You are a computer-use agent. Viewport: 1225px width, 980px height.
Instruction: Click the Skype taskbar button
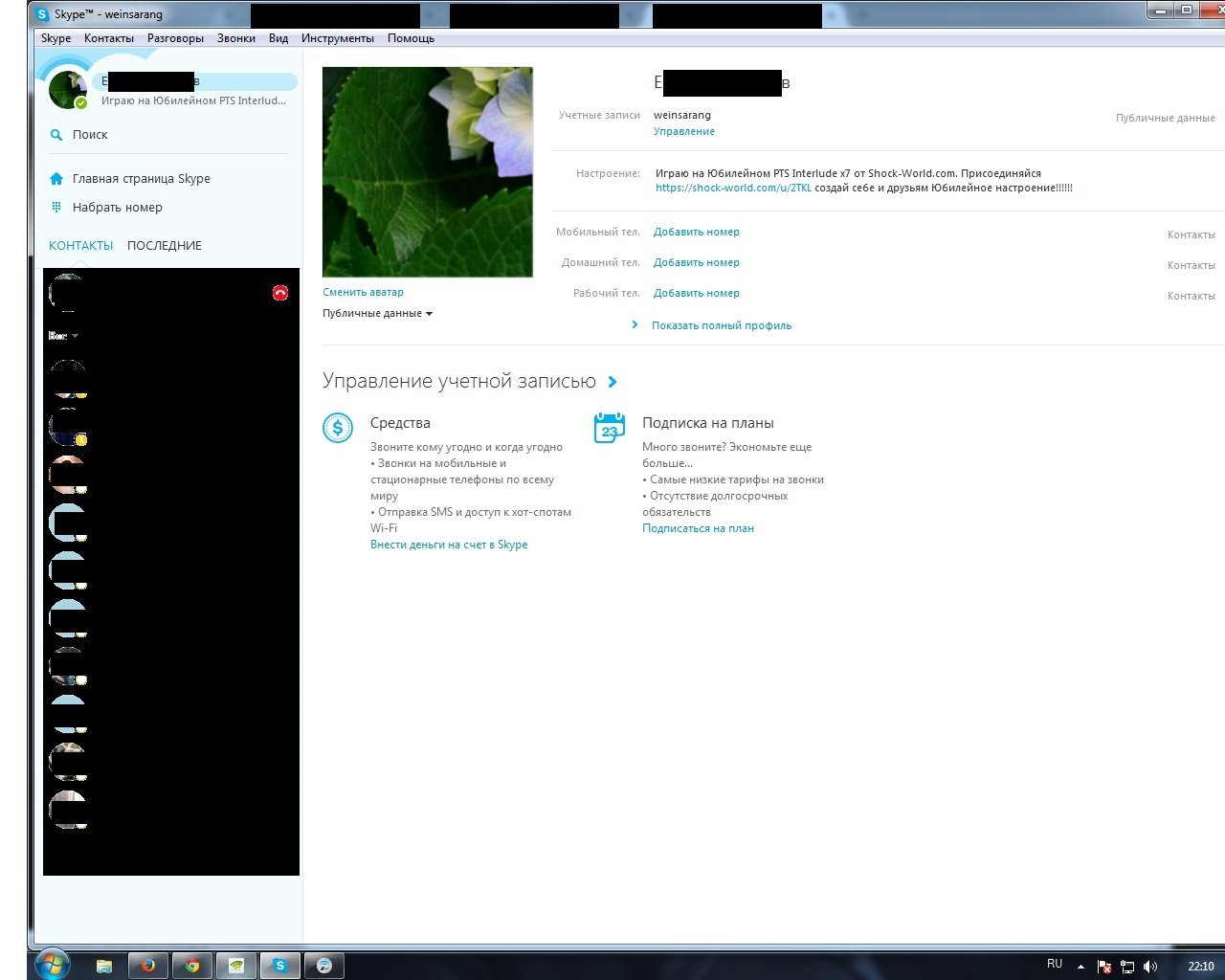pyautogui.click(x=280, y=966)
